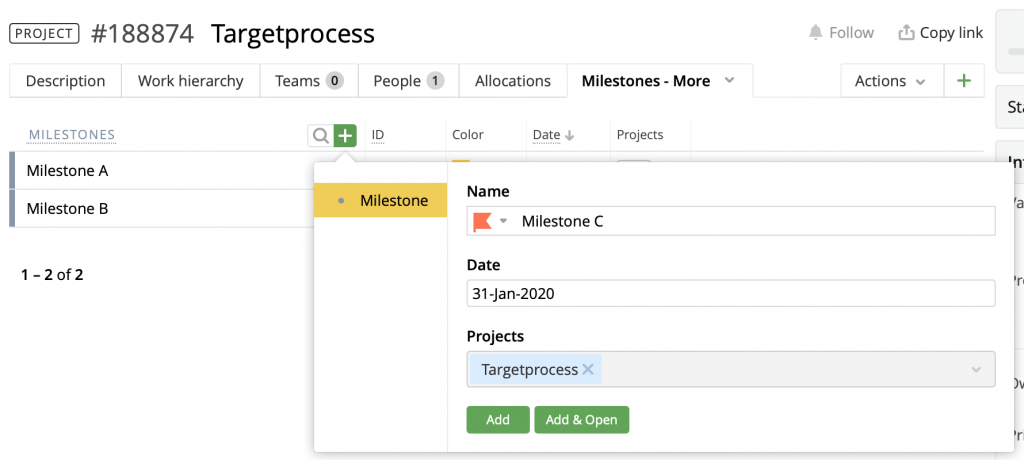Click the project ID #188874
Screen dimensions: 1024x460
[x=142, y=33]
